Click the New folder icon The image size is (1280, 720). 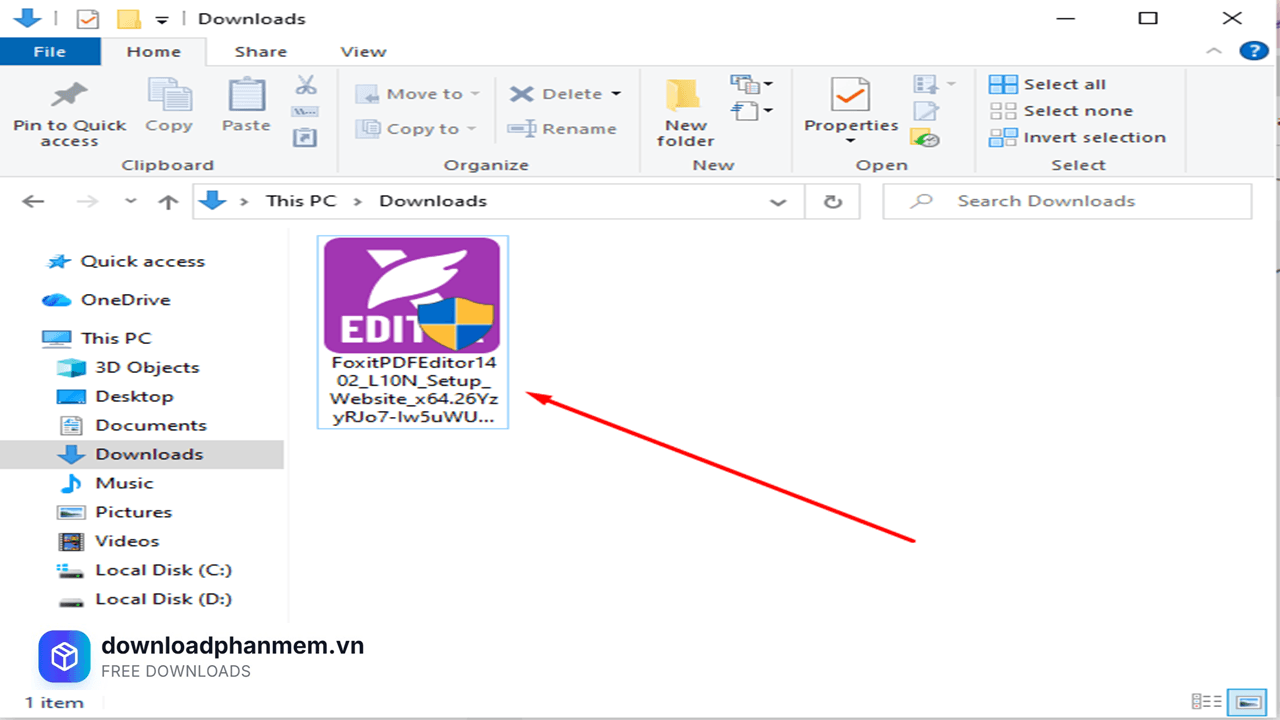pyautogui.click(x=685, y=96)
